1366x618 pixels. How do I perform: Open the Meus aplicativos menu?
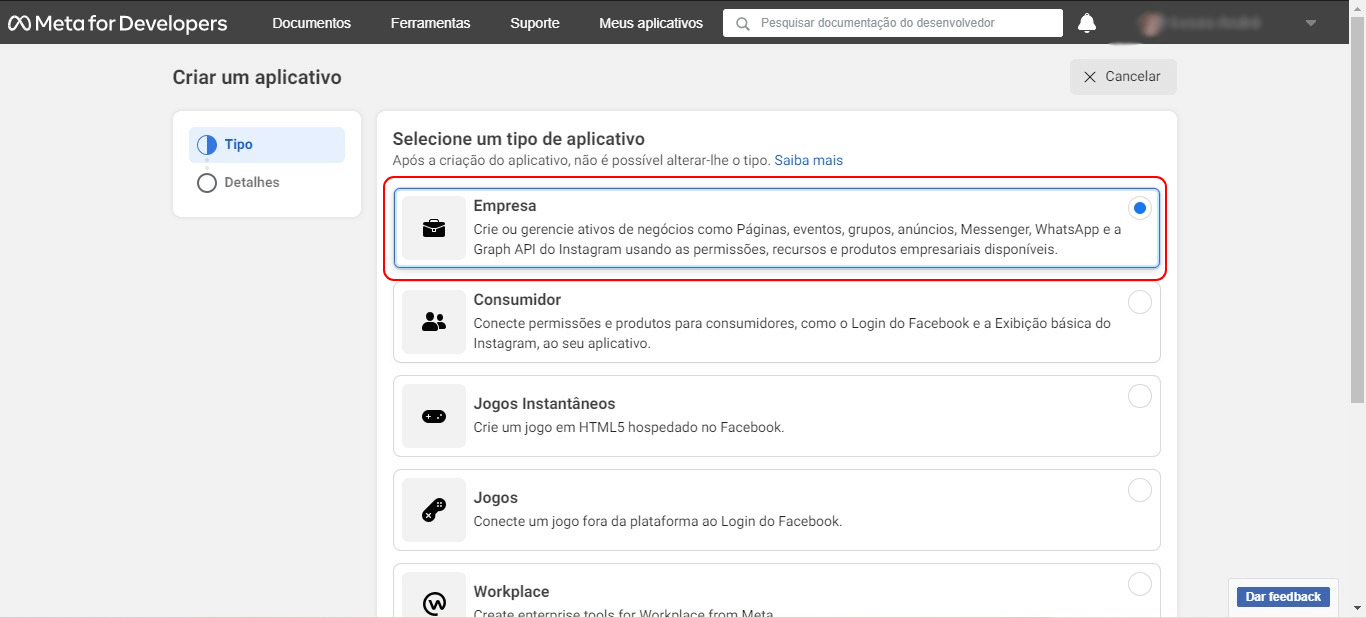pos(651,22)
